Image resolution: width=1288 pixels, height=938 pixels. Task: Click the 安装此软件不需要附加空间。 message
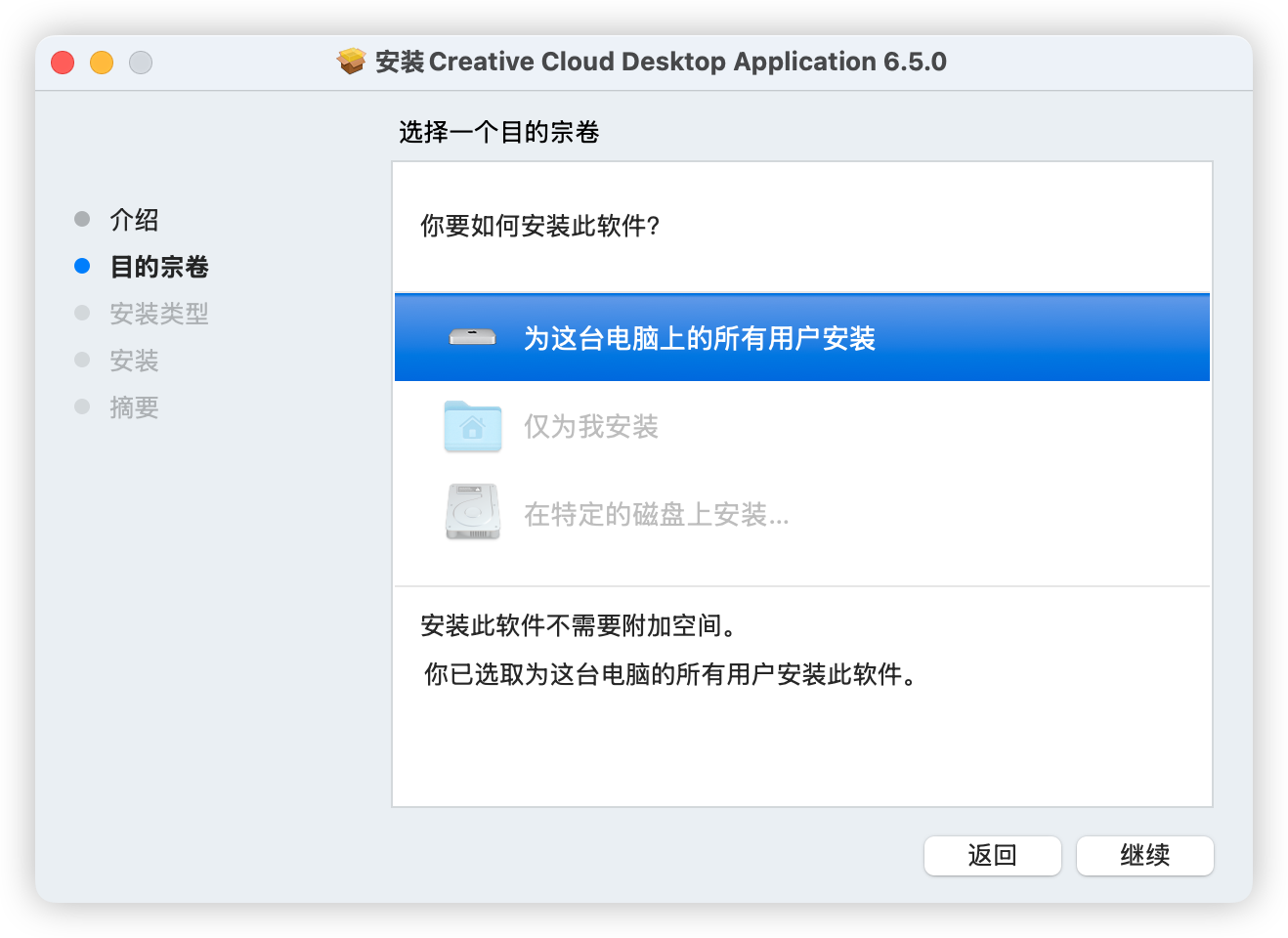(x=579, y=625)
